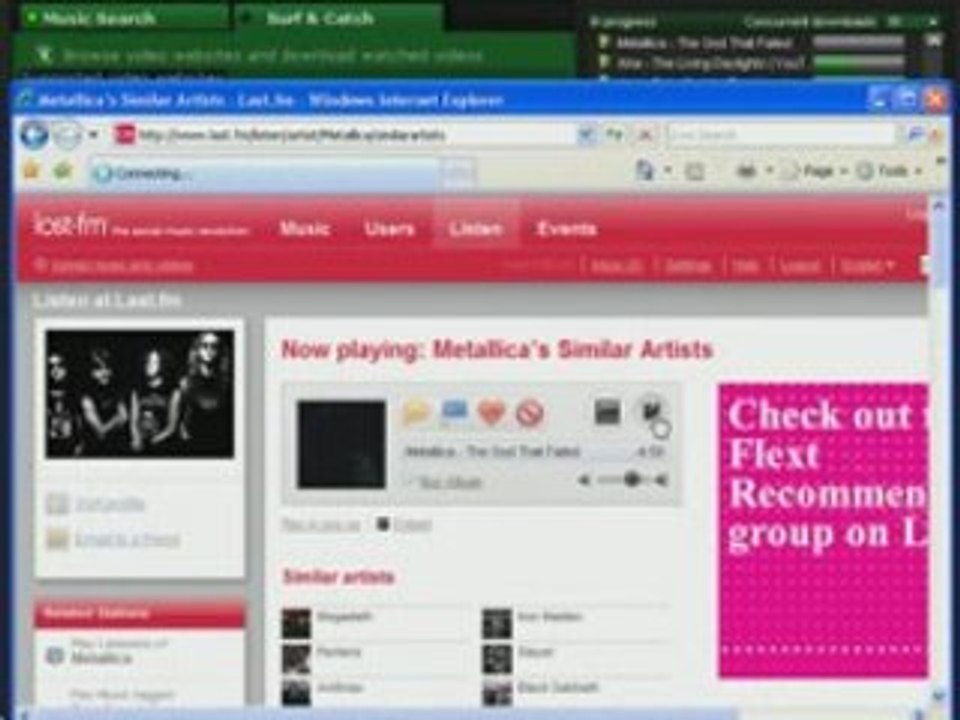Open the Metallica band photo
The width and height of the screenshot is (960, 720).
pyautogui.click(x=140, y=394)
